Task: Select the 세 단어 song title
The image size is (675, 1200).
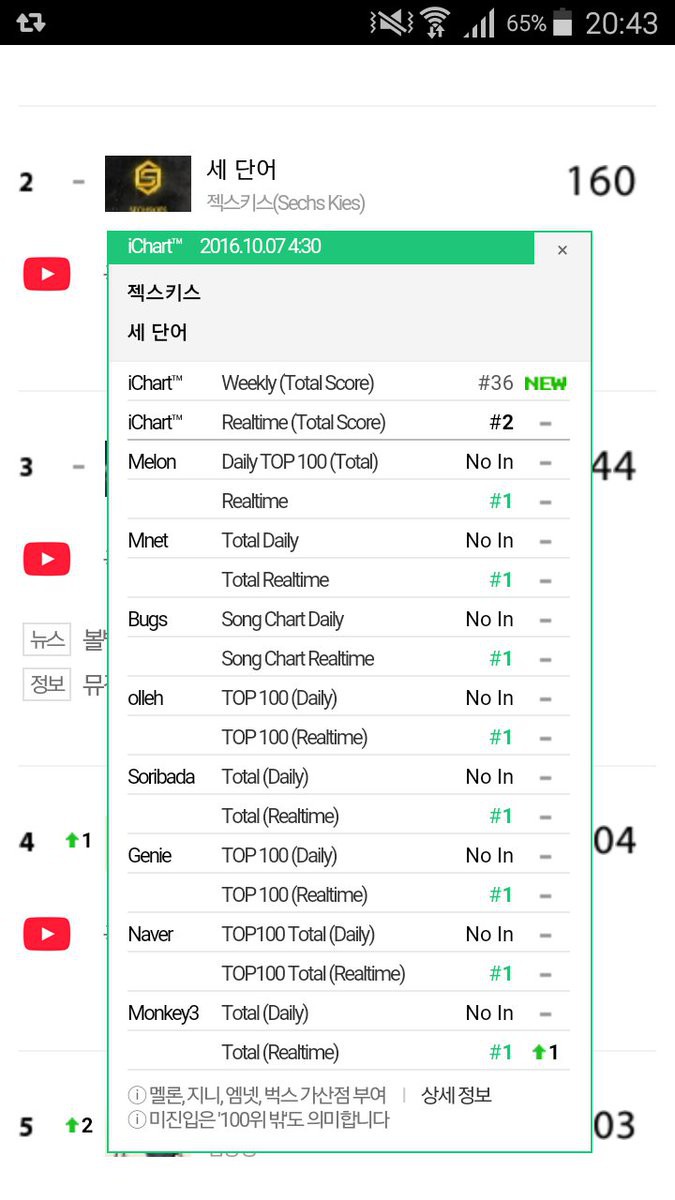Action: tap(241, 169)
